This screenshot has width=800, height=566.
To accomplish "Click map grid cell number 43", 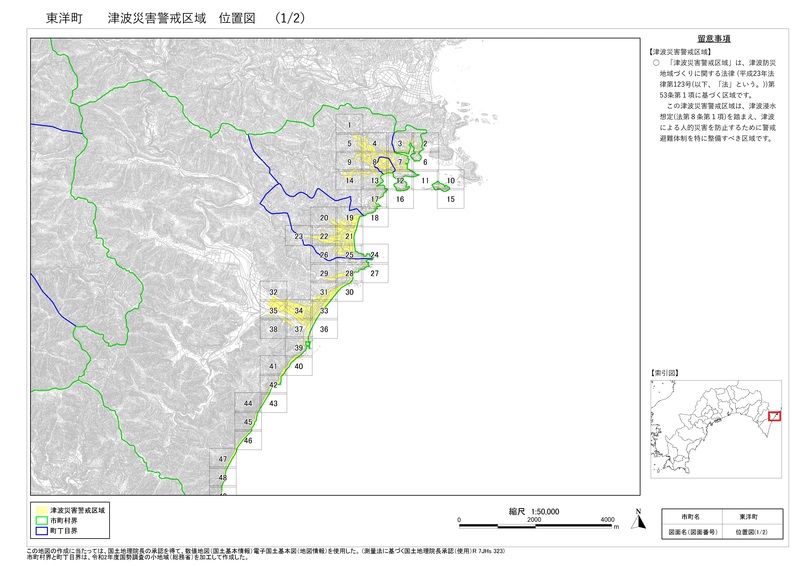I will click(x=273, y=403).
